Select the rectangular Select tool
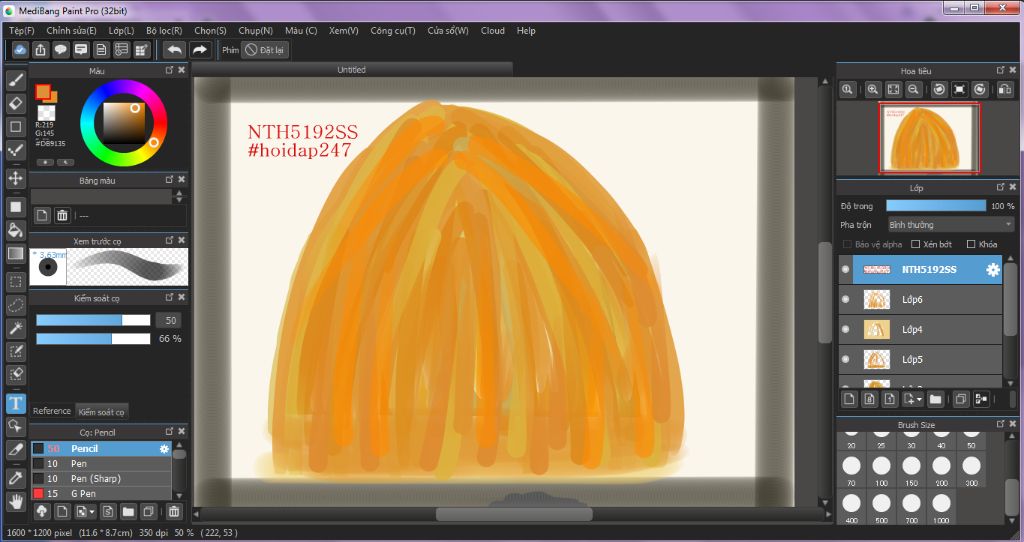Image resolution: width=1024 pixels, height=542 pixels. click(16, 281)
